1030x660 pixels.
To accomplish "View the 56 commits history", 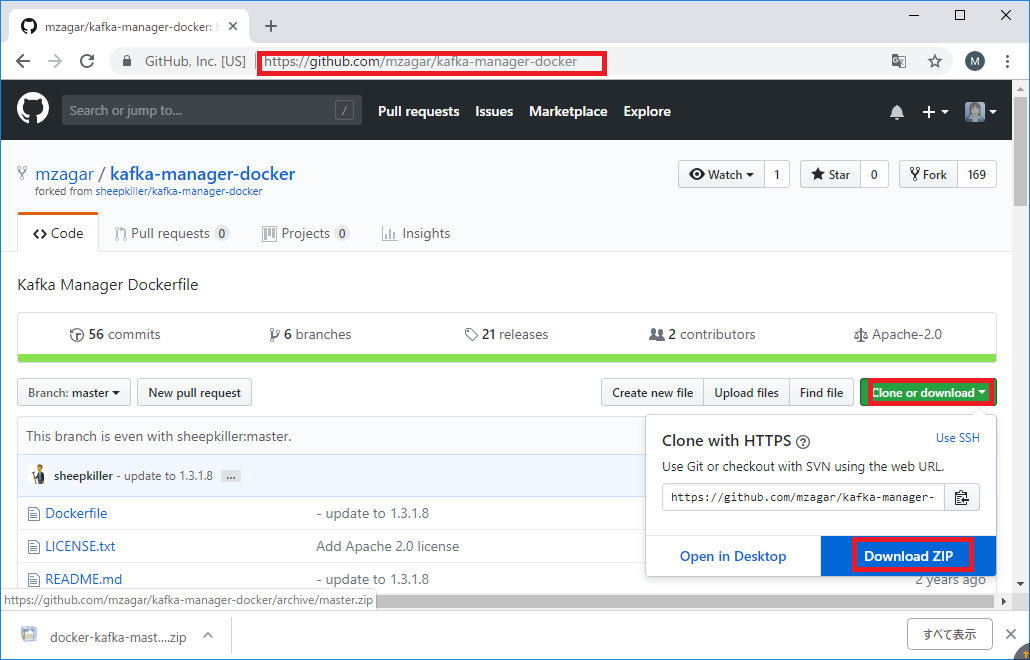I will point(114,334).
